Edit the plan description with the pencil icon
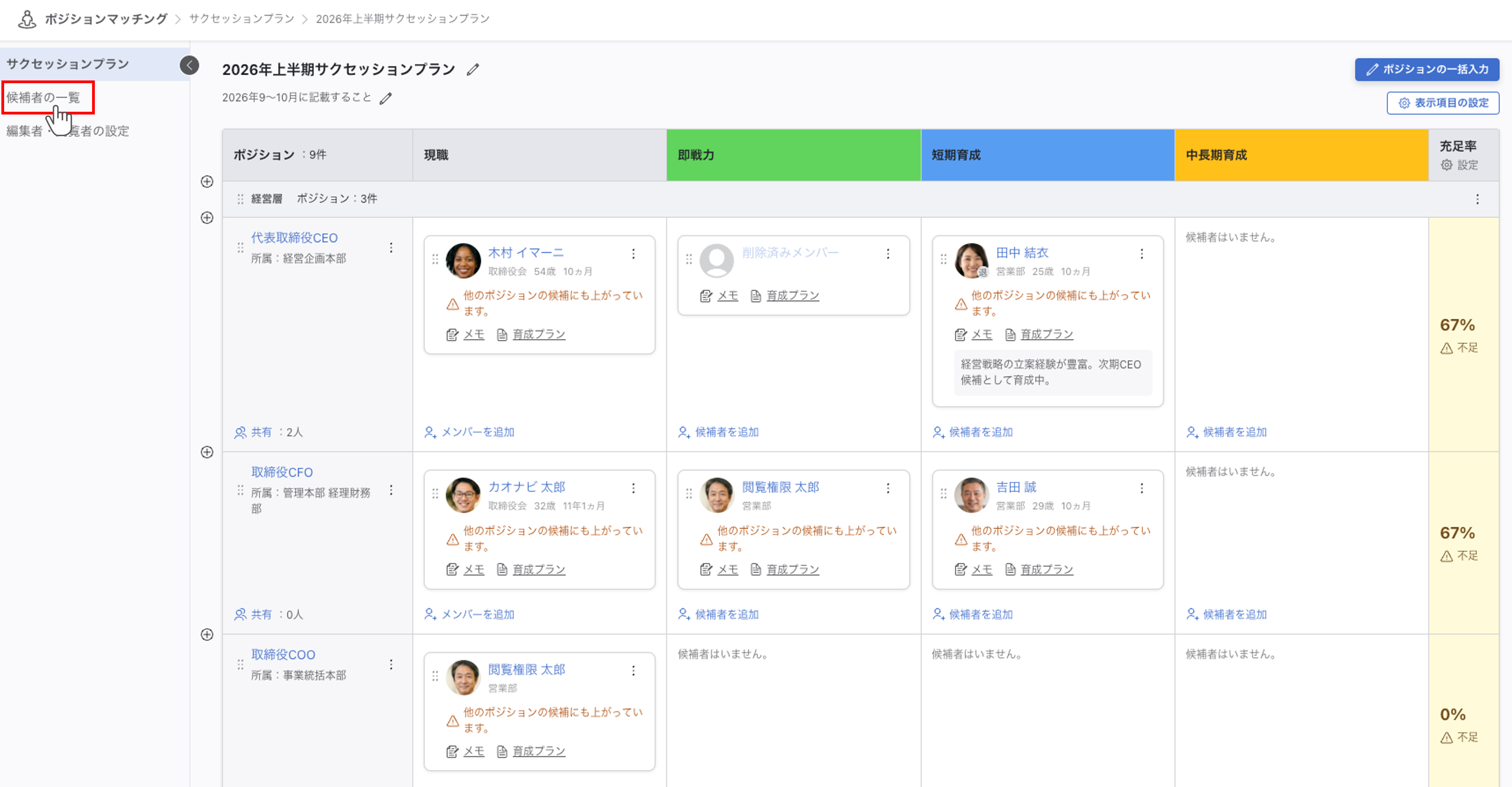Image resolution: width=1512 pixels, height=787 pixels. tap(385, 98)
